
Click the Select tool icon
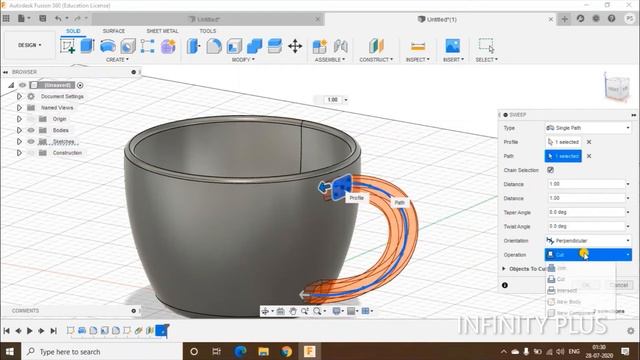tap(486, 46)
